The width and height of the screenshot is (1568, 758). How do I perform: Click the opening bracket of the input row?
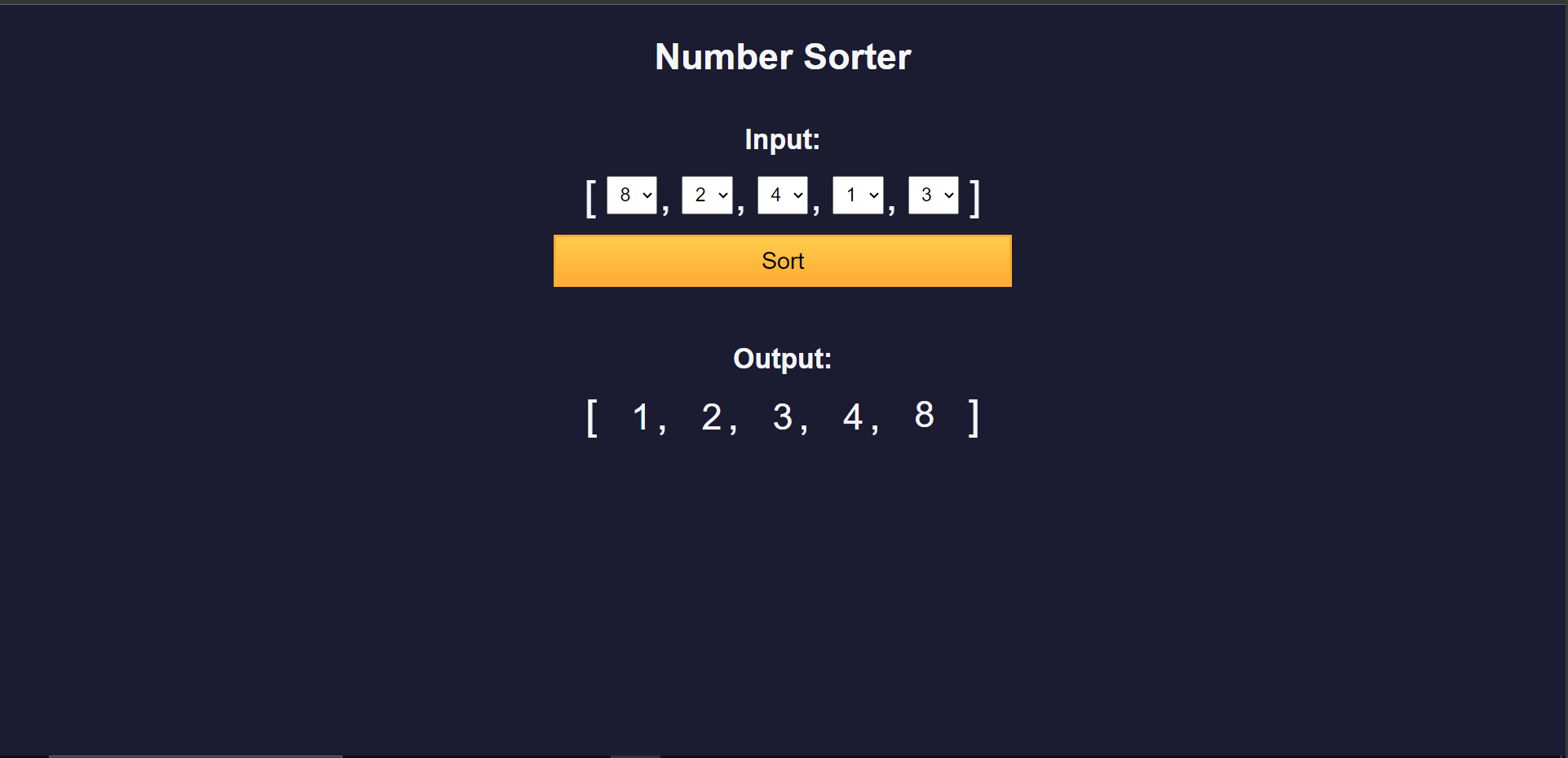pyautogui.click(x=591, y=198)
